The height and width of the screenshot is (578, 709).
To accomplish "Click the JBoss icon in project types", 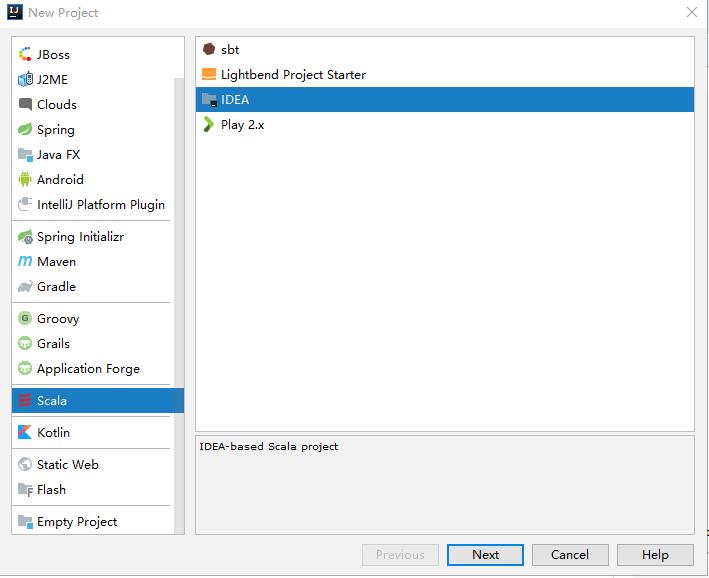I will (26, 55).
